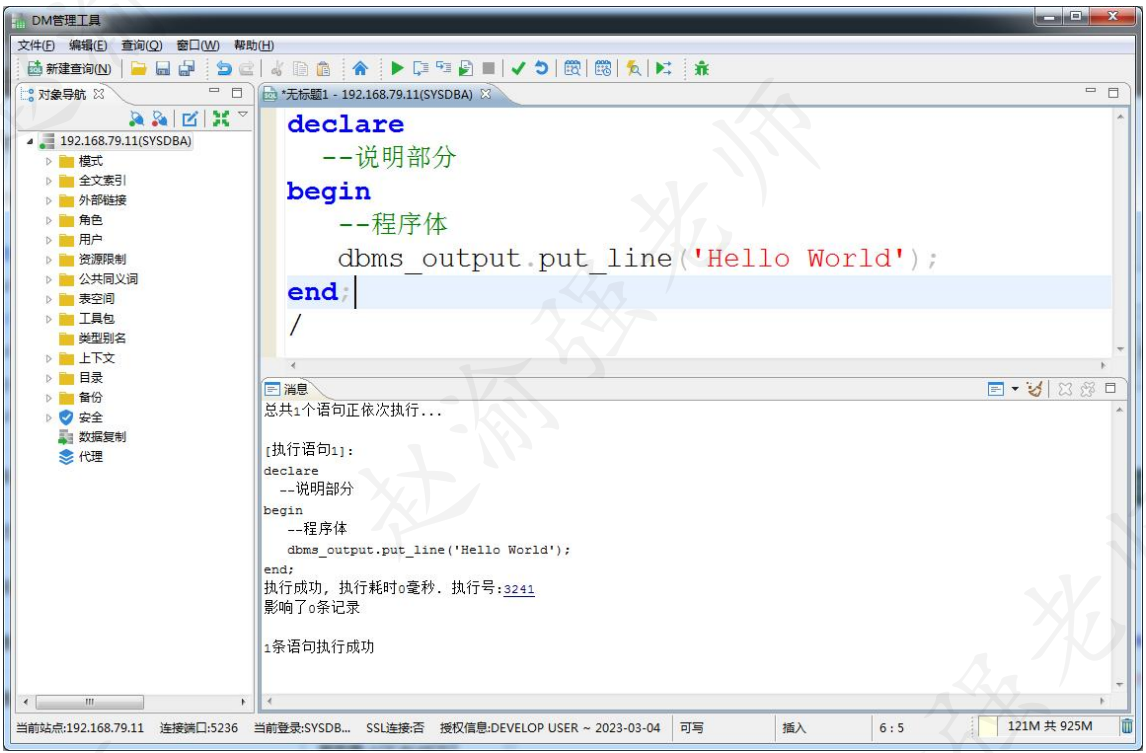Close the 对象导航 tab
Viewport: 1146px width, 753px height.
click(x=99, y=94)
